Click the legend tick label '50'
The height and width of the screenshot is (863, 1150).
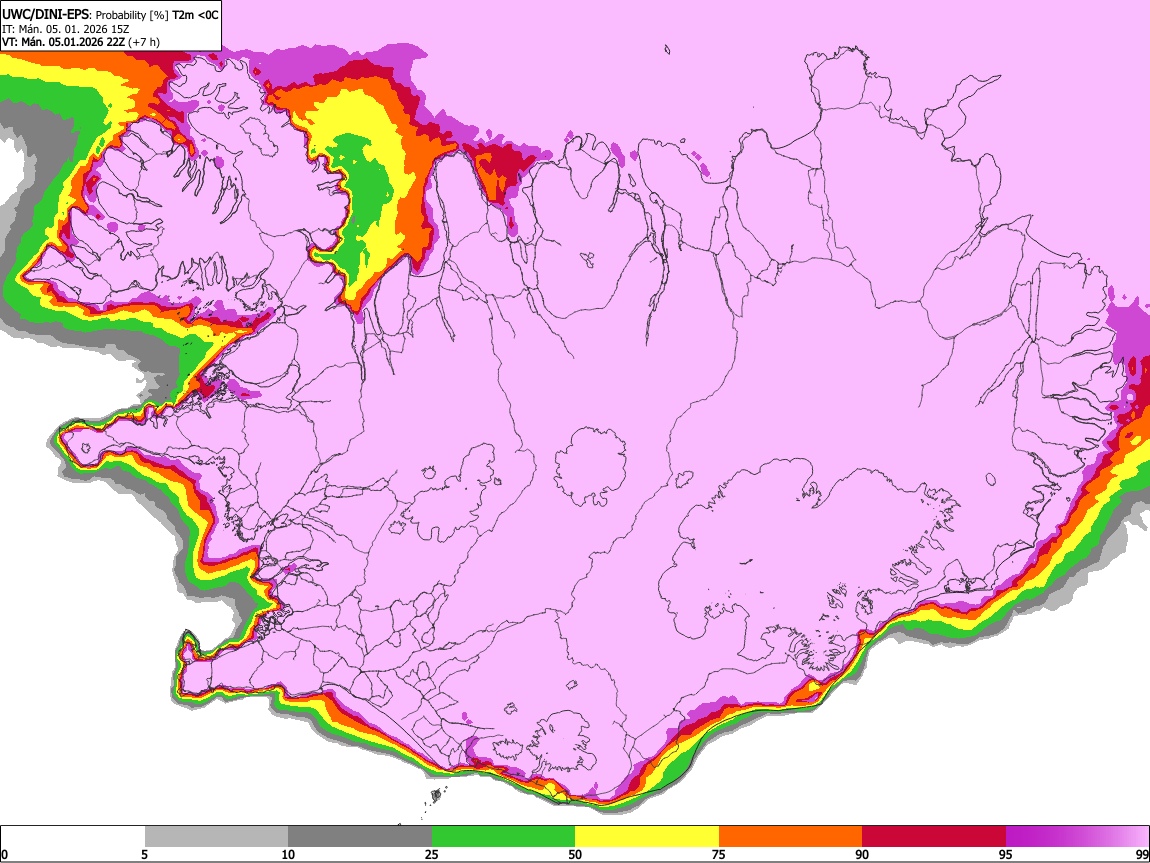575,855
